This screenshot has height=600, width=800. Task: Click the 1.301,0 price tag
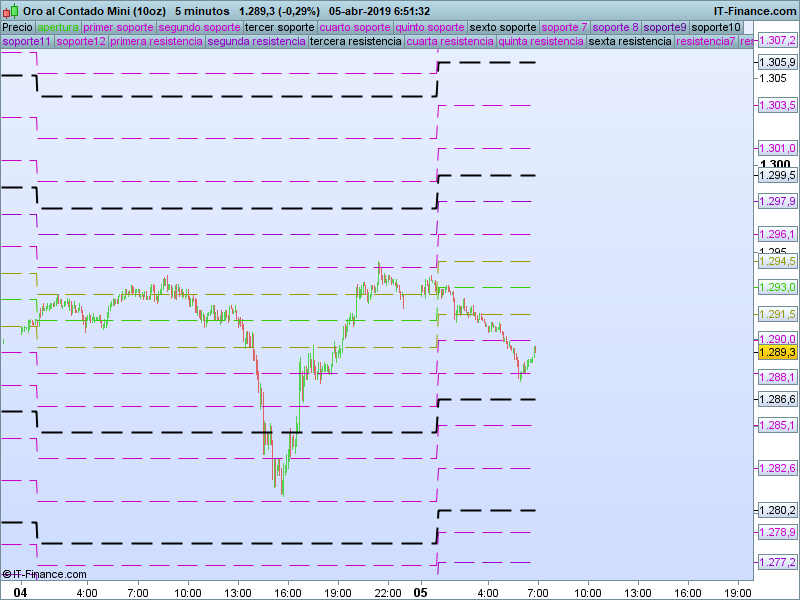pyautogui.click(x=777, y=148)
